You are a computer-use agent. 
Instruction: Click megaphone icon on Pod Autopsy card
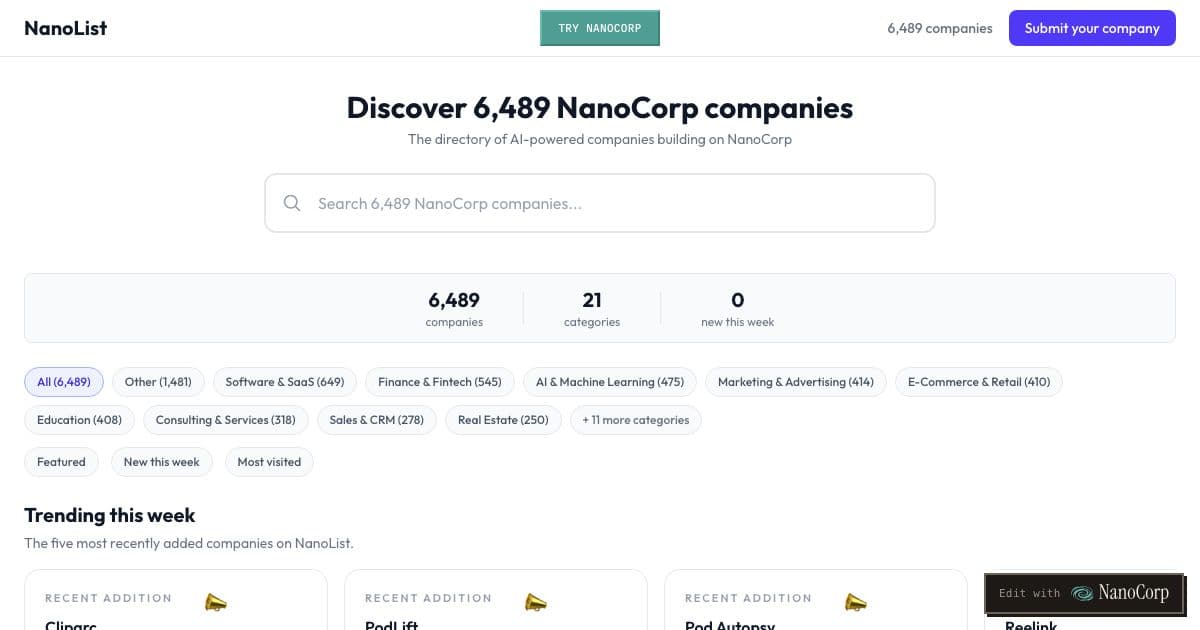coord(856,602)
